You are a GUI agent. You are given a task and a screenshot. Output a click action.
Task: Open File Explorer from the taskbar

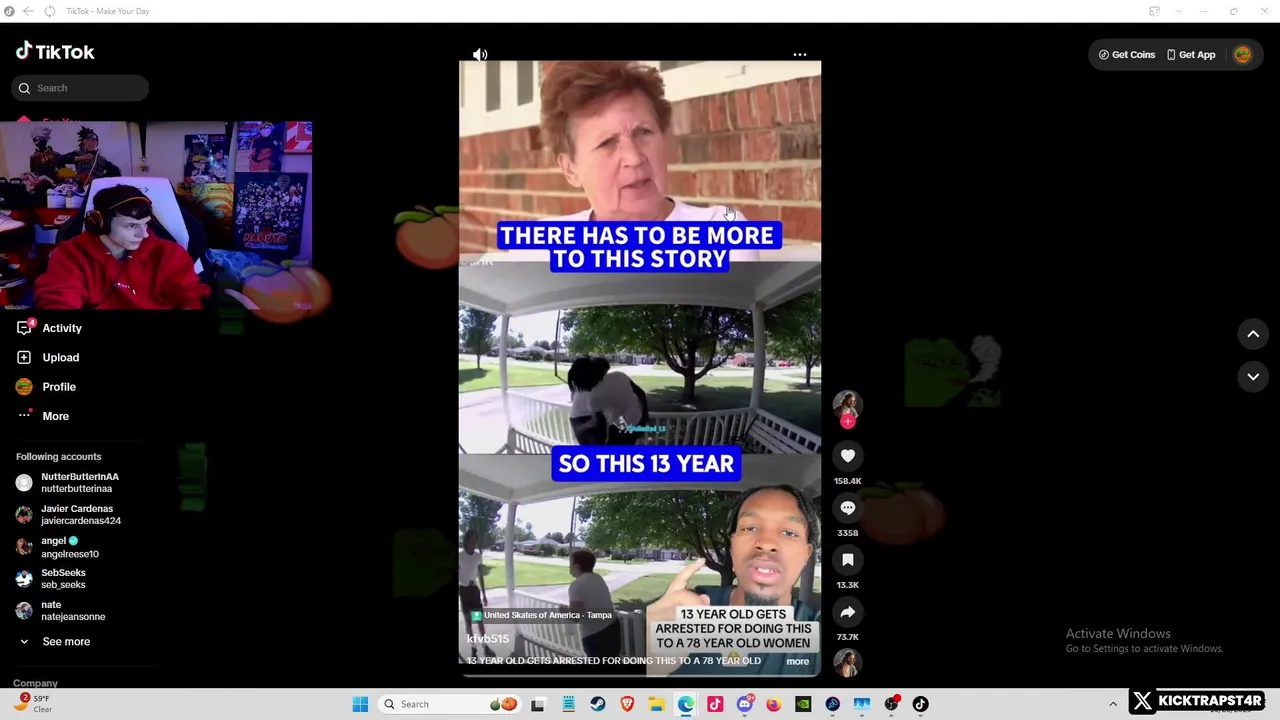(x=656, y=704)
